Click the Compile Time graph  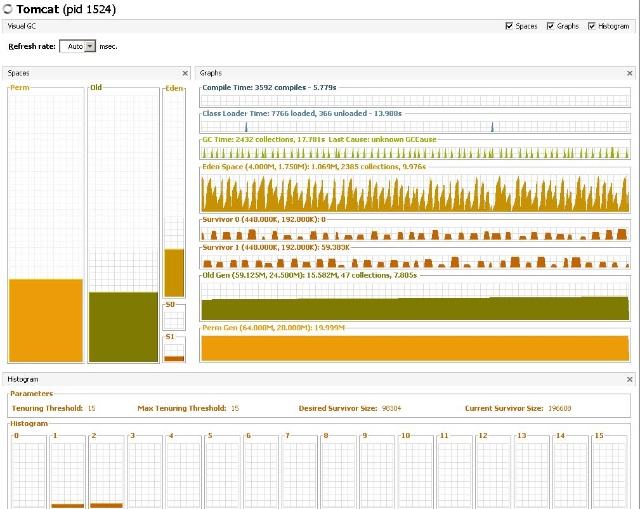click(415, 100)
